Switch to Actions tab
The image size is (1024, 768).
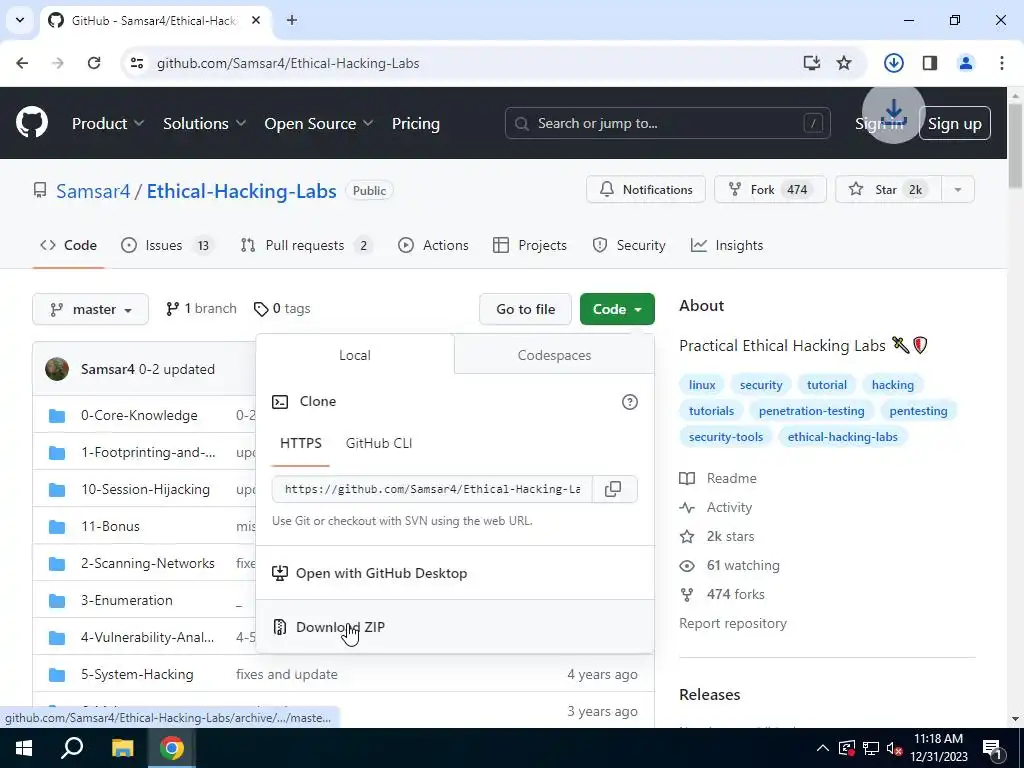point(434,245)
